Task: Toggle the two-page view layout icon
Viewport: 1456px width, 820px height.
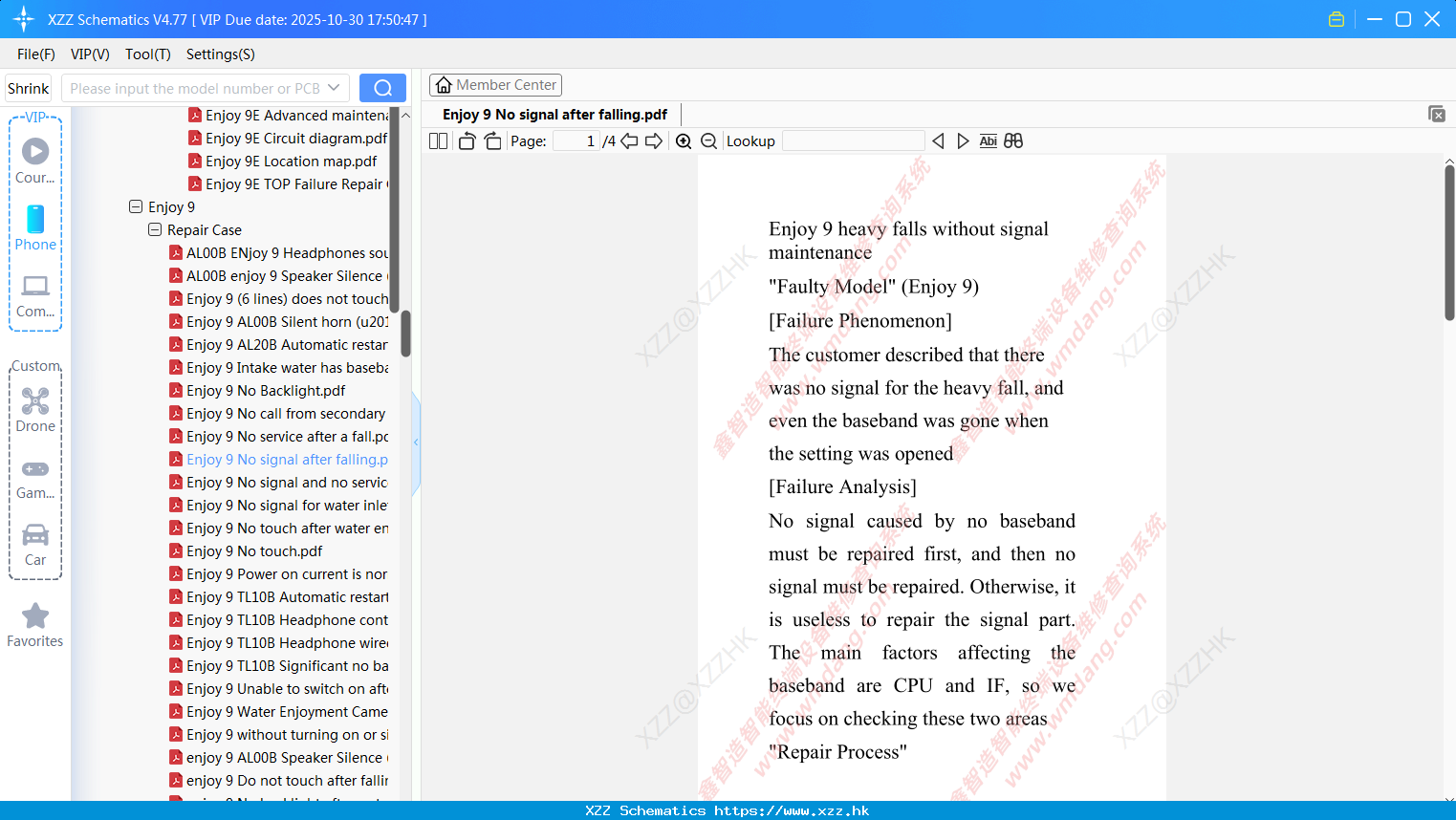Action: pos(438,141)
